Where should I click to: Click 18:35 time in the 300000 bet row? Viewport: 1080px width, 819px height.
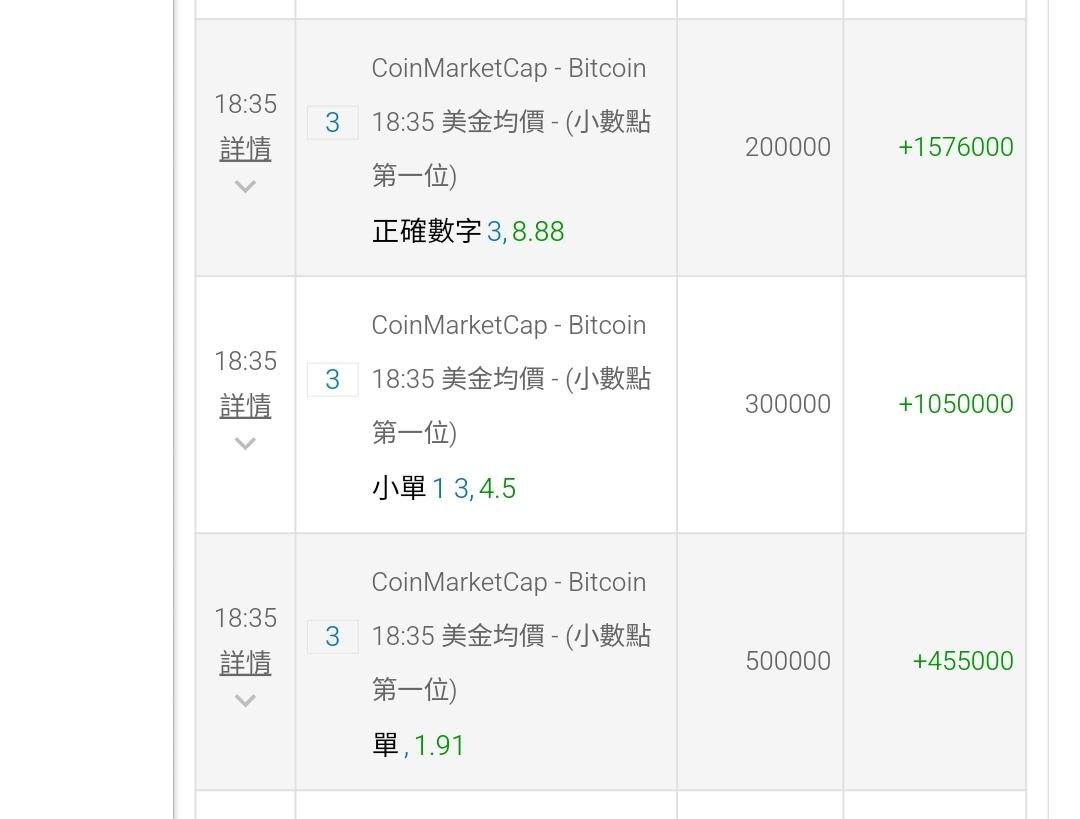[245, 361]
